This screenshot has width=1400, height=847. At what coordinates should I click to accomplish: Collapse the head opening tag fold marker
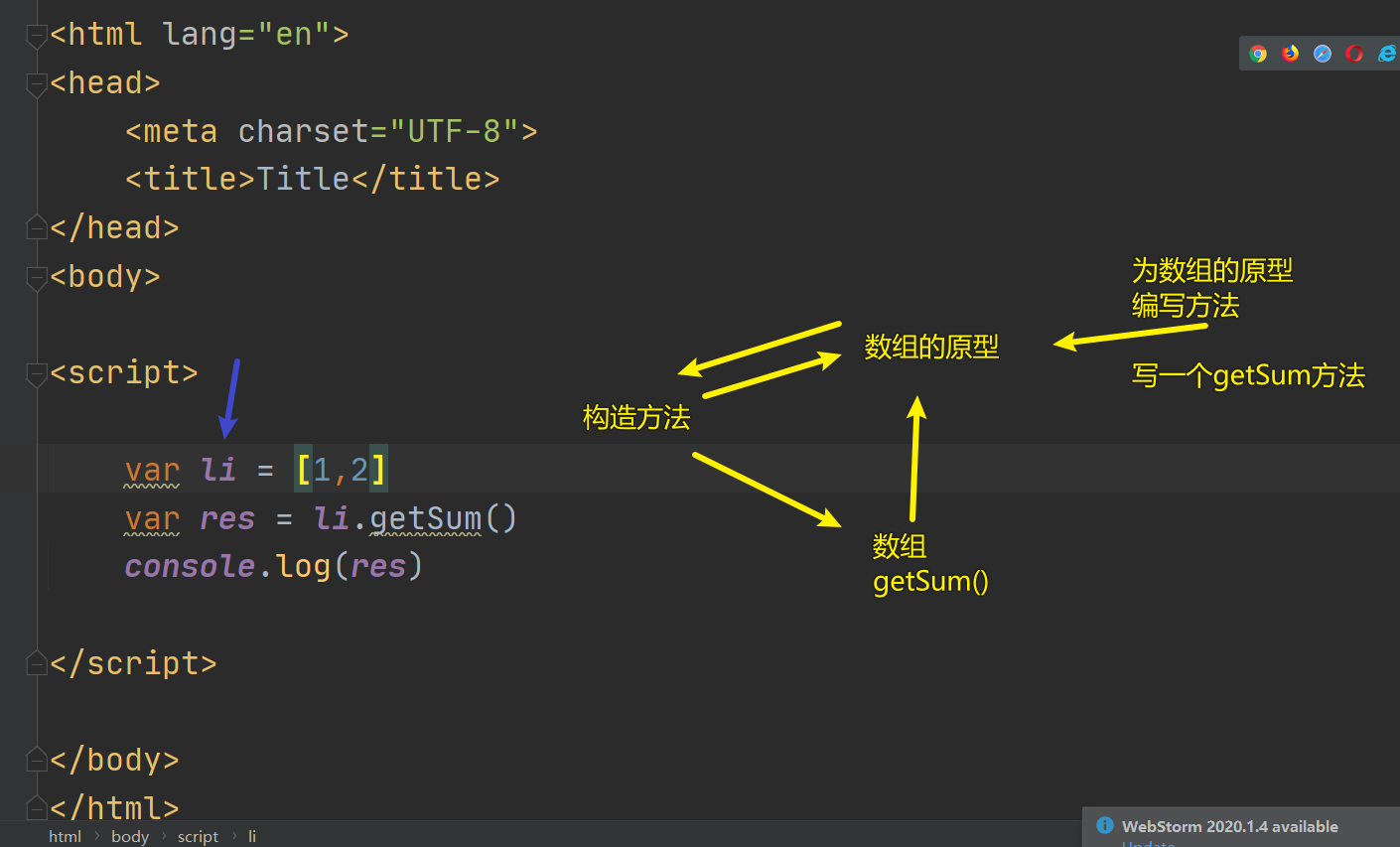36,84
